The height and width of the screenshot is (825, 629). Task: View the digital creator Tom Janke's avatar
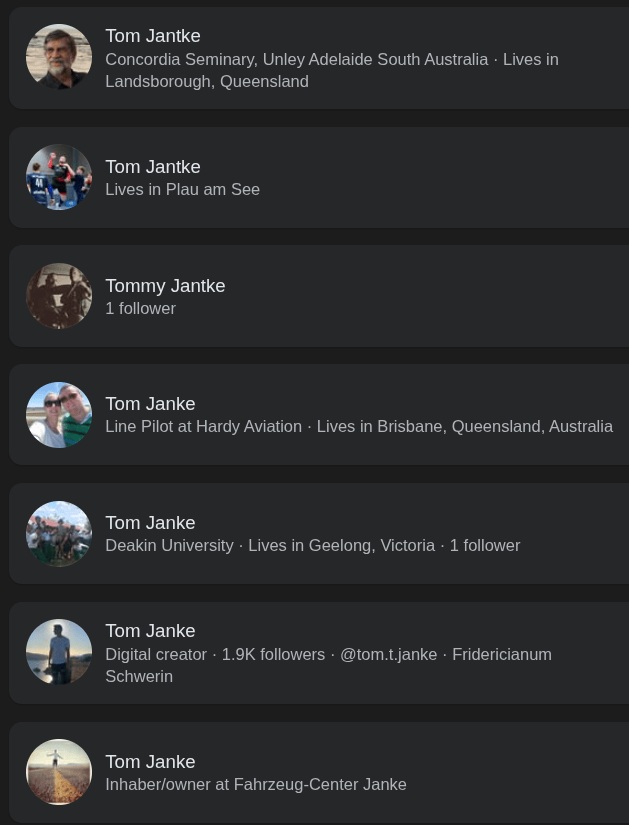pyautogui.click(x=59, y=652)
